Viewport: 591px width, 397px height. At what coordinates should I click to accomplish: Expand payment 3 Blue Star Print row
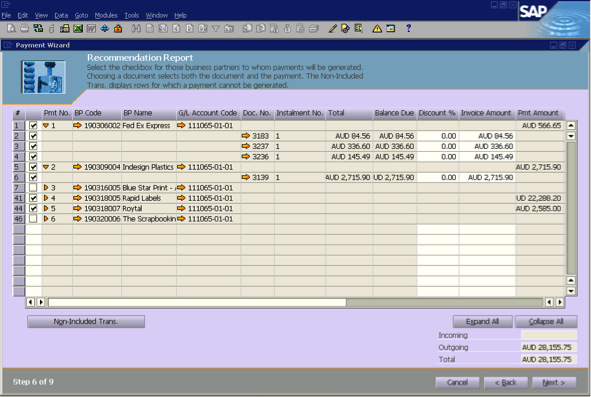pyautogui.click(x=46, y=187)
